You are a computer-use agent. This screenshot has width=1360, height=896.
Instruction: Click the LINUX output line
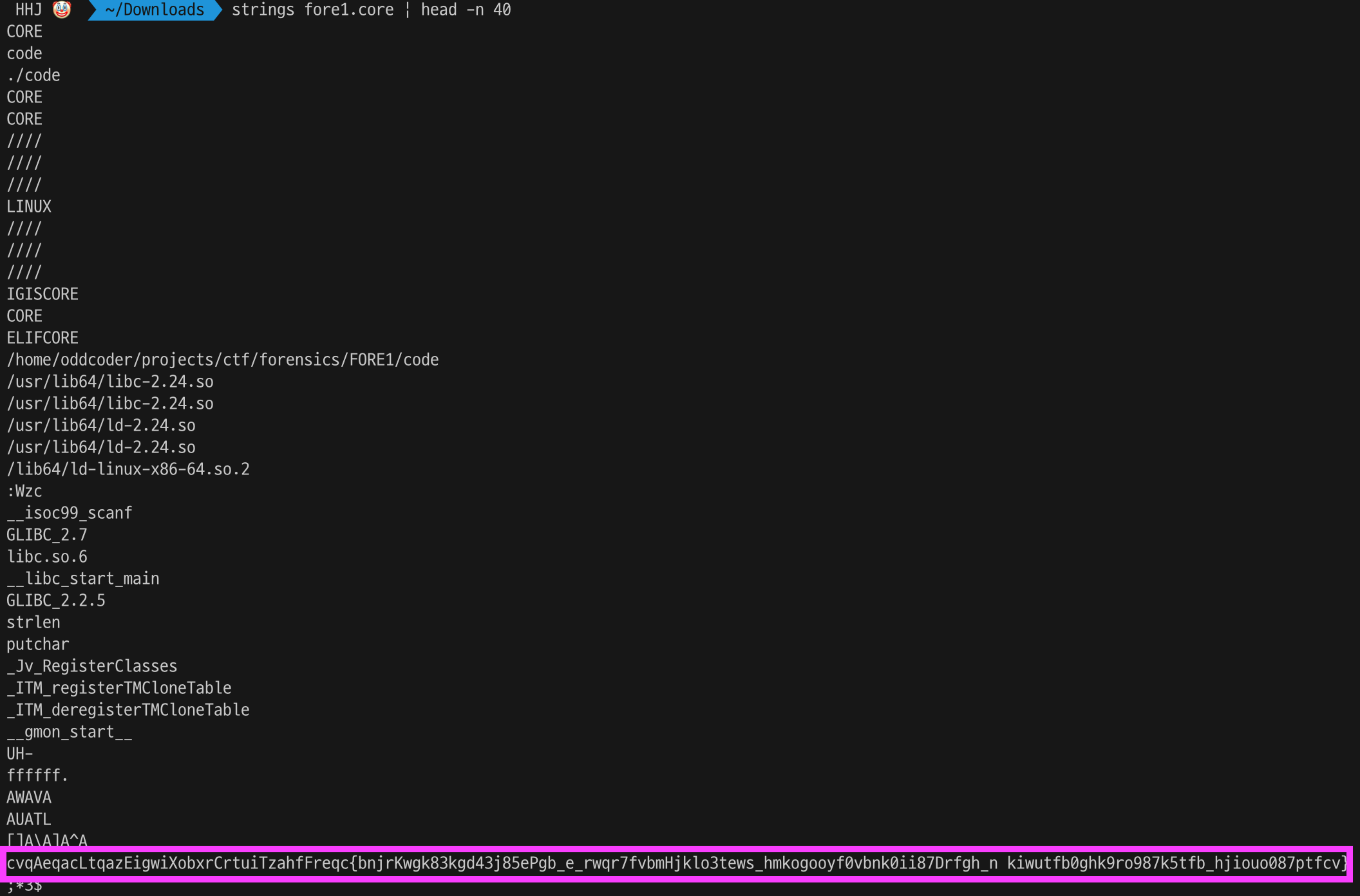[x=29, y=207]
